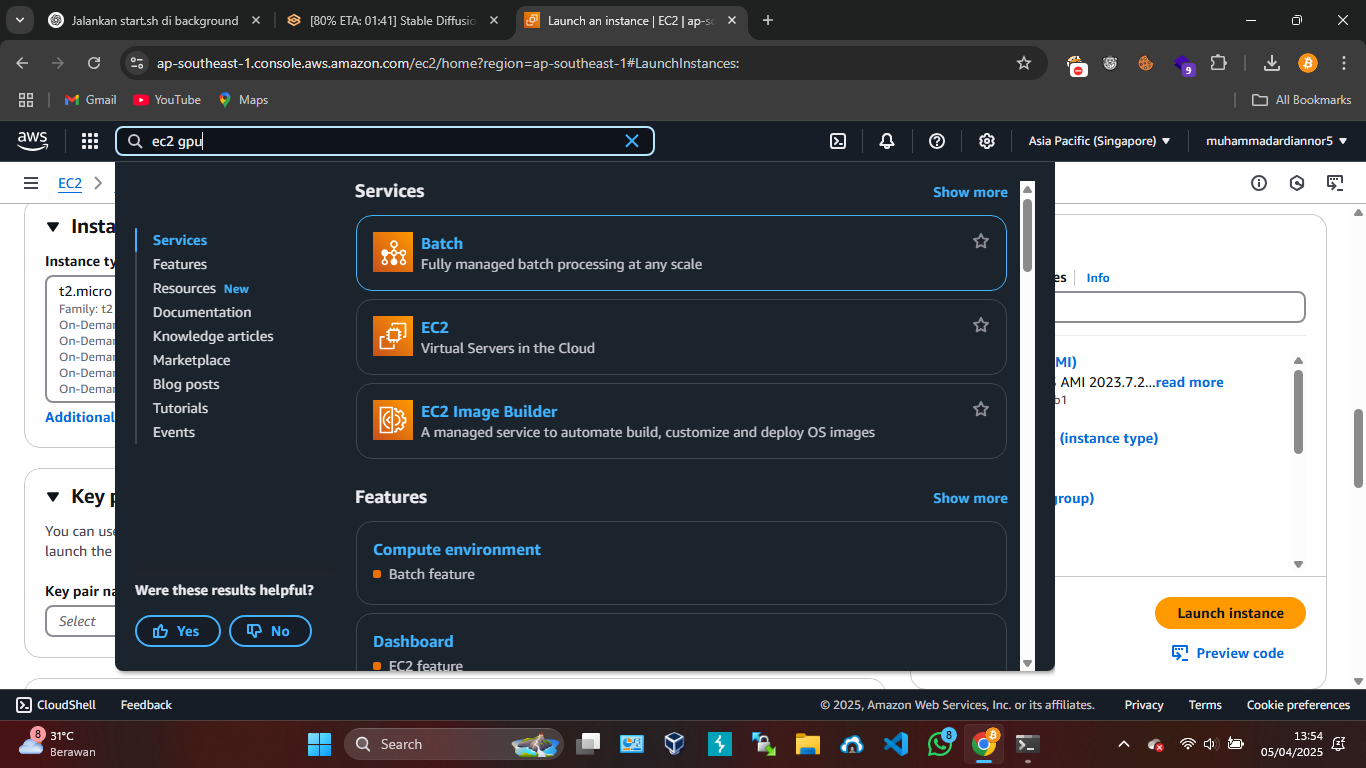
Task: Click the Launch instance button
Action: point(1230,613)
